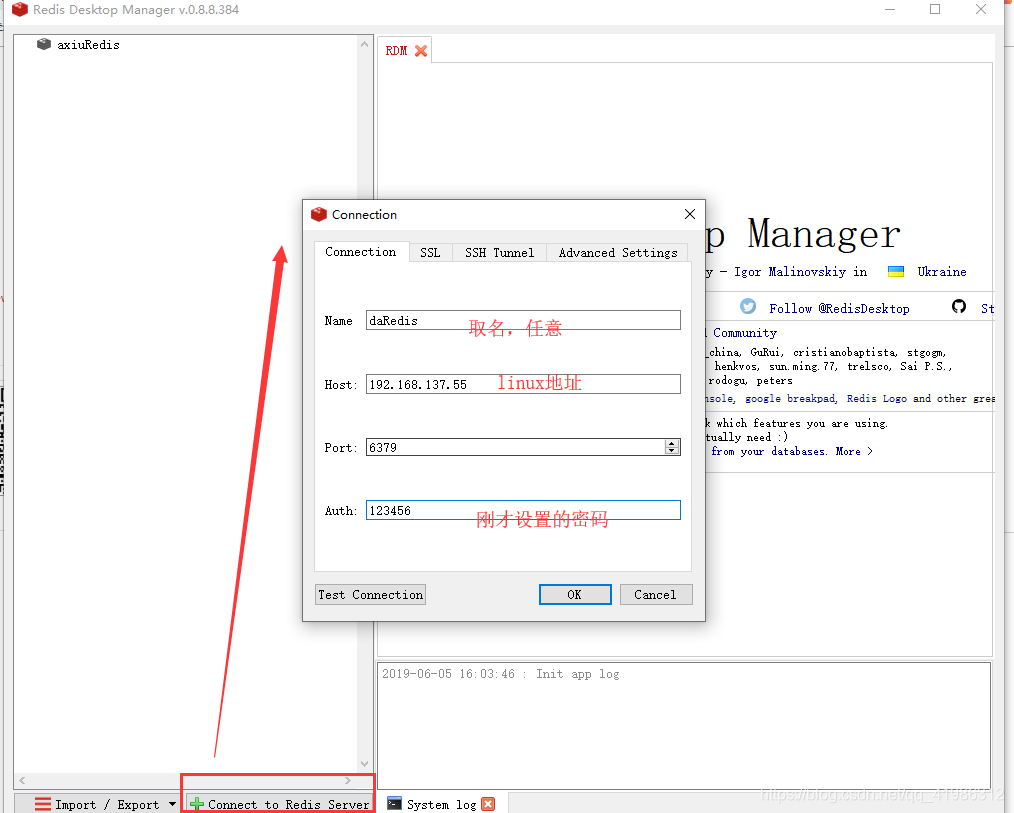This screenshot has height=813, width=1014.
Task: Expand the Import / Export dropdown arrow
Action: pyautogui.click(x=172, y=804)
